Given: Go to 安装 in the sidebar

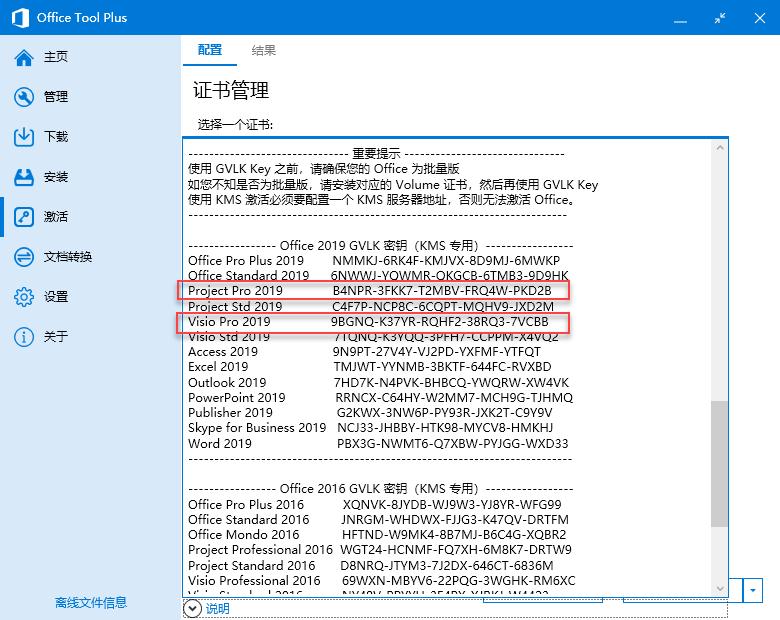Looking at the screenshot, I should pyautogui.click(x=55, y=177).
